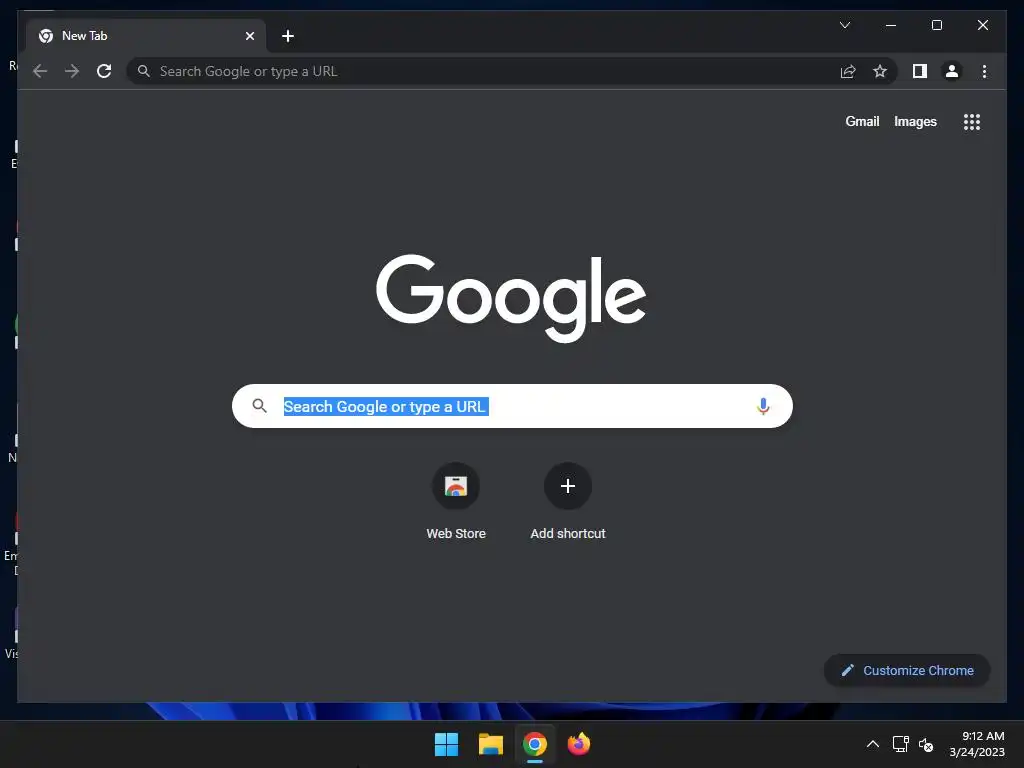
Task: Start voice search with microphone icon
Action: (763, 406)
